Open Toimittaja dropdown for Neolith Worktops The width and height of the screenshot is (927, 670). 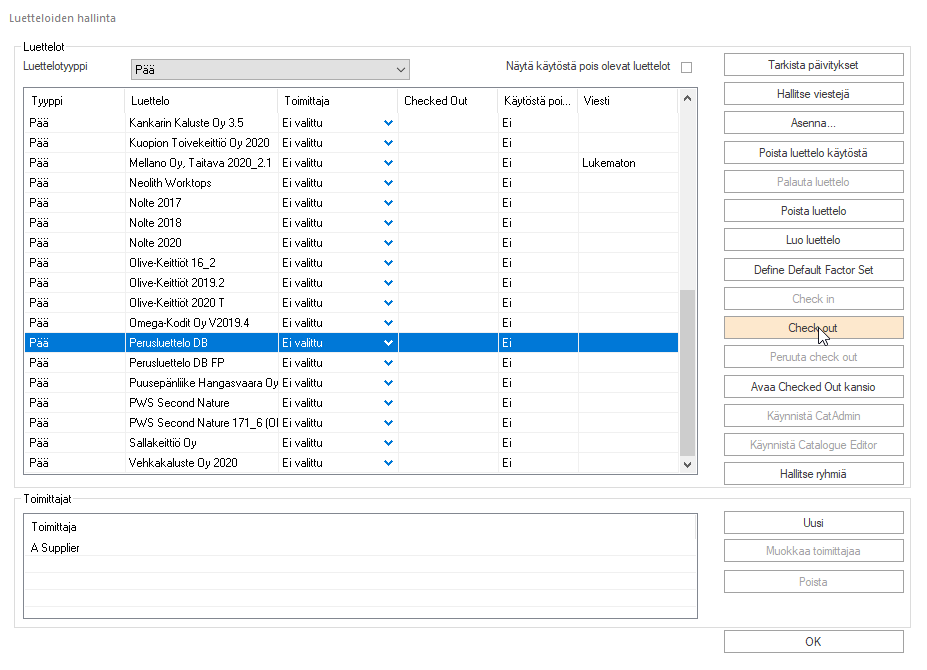[388, 183]
